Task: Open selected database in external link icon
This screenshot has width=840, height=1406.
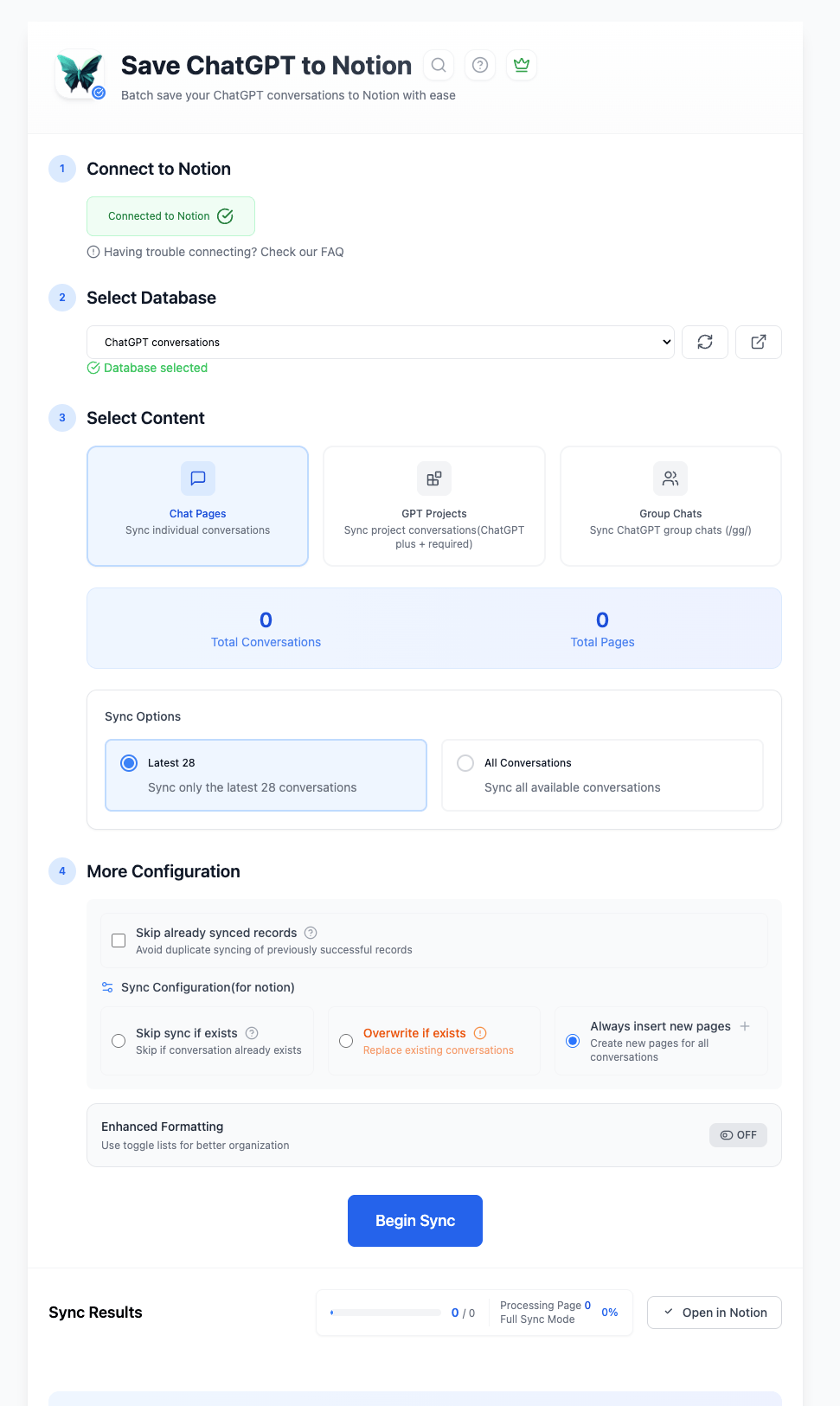Action: [x=759, y=342]
